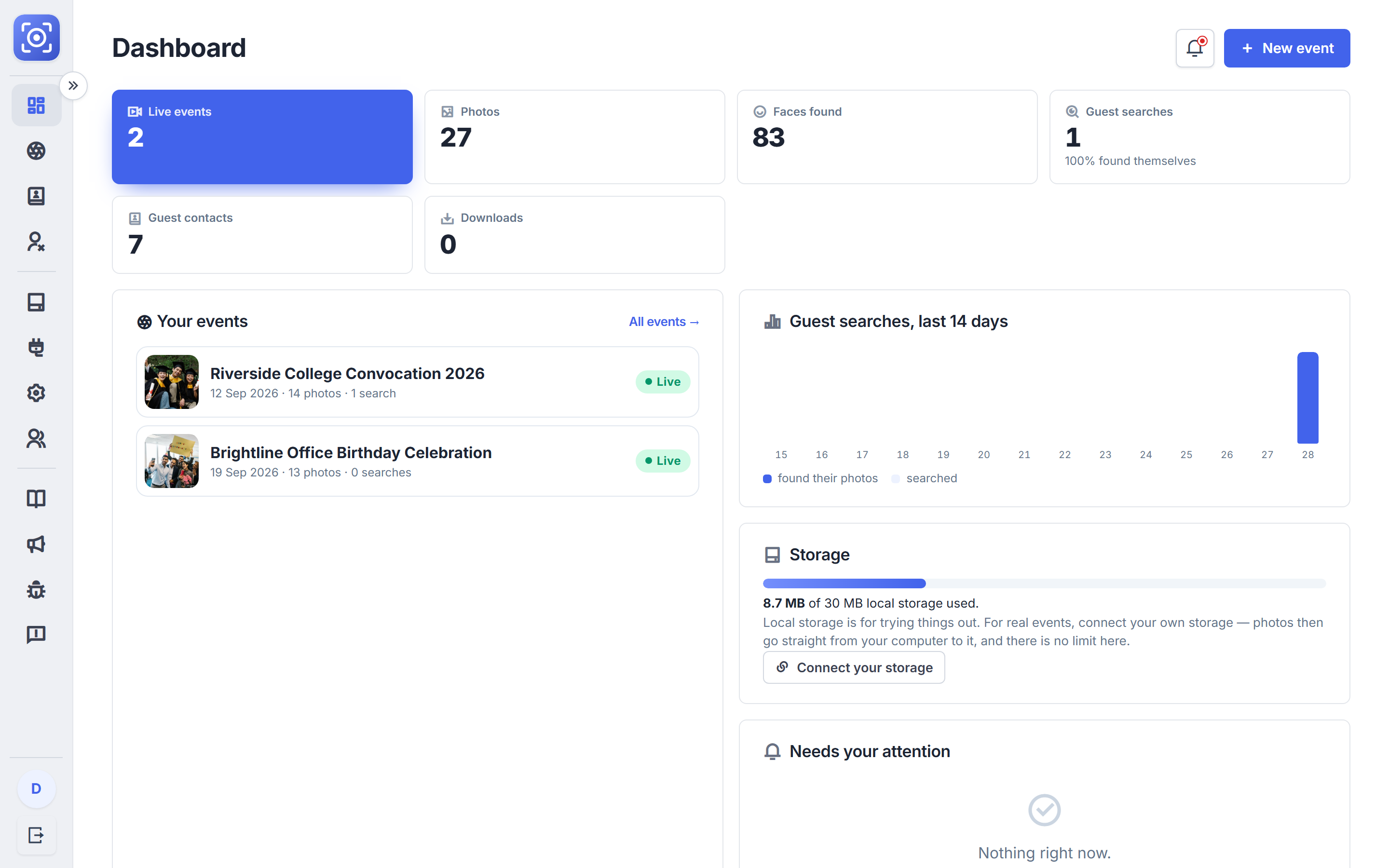Click the chart bar for day 28

click(1307, 398)
